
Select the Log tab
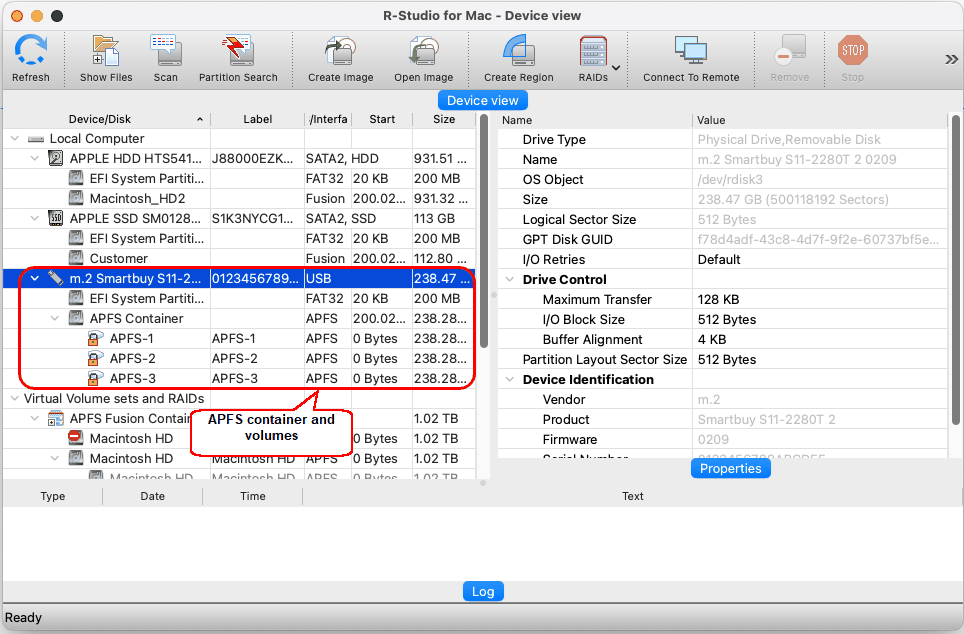click(483, 592)
